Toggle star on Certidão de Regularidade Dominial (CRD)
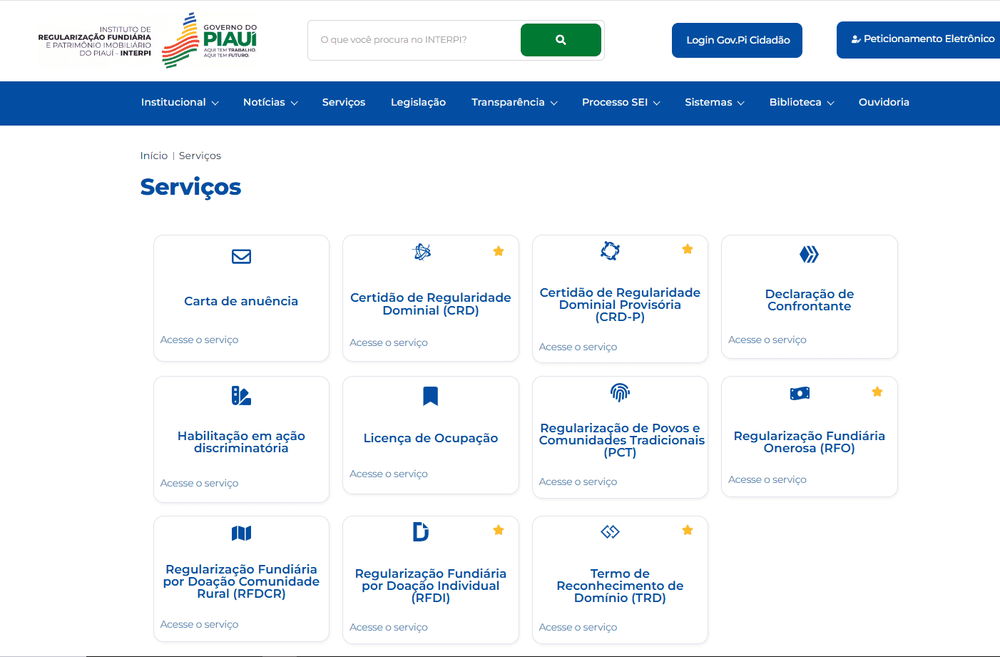Viewport: 1000px width, 657px height. click(499, 251)
